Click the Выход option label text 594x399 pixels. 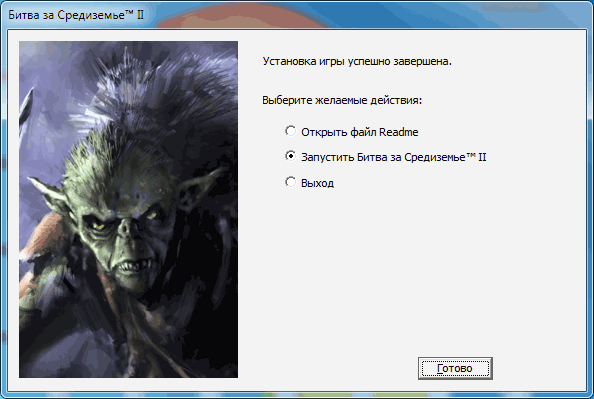coord(317,183)
